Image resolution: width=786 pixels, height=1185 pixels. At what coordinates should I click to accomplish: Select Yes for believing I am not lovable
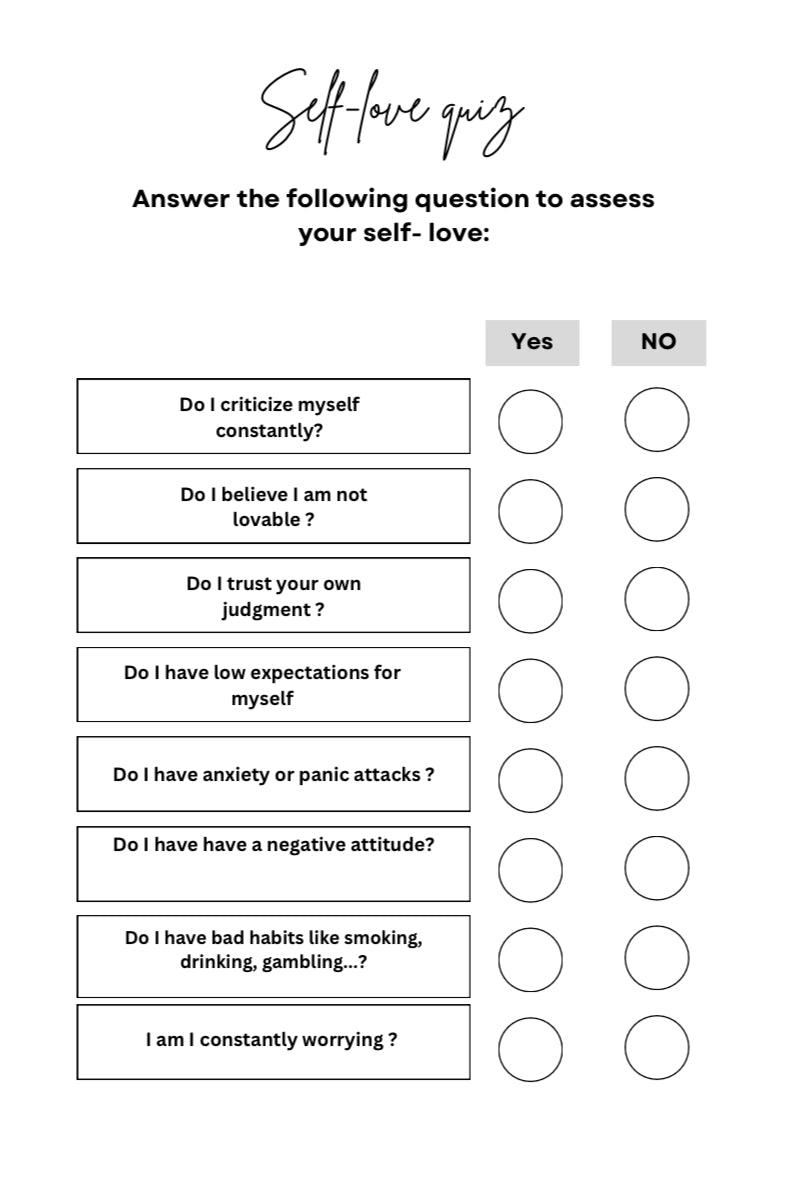[530, 511]
